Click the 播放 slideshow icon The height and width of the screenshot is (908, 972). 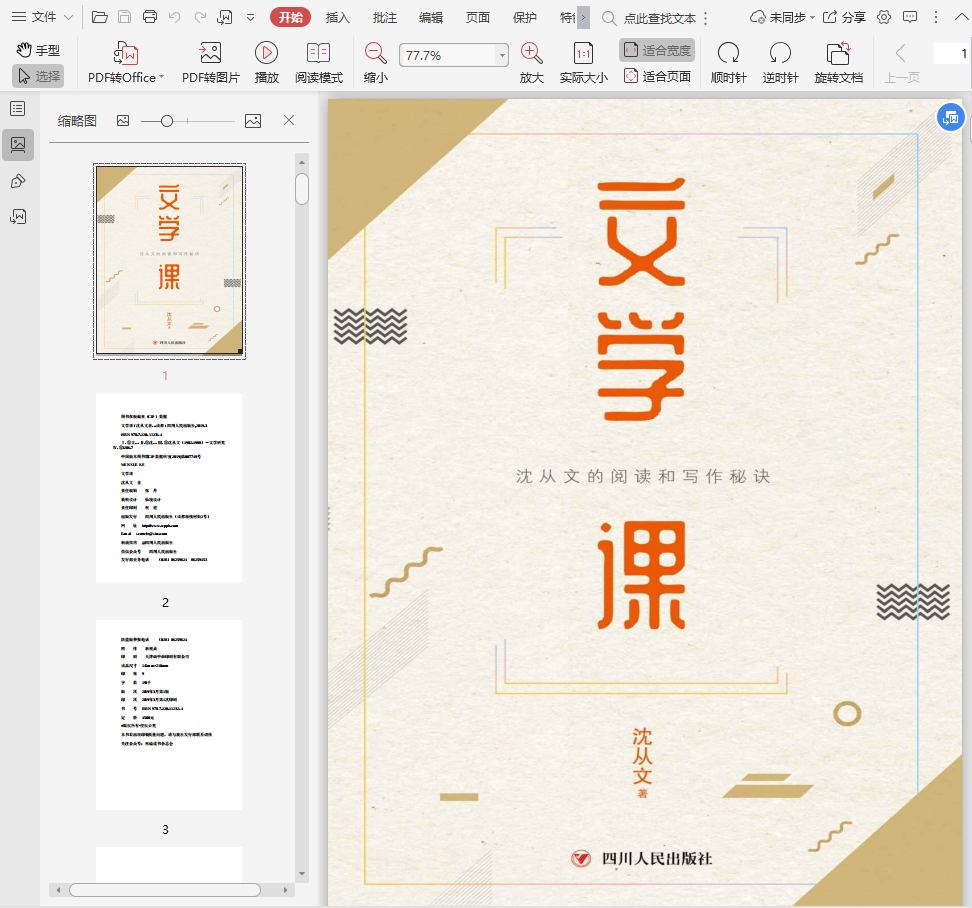click(266, 54)
